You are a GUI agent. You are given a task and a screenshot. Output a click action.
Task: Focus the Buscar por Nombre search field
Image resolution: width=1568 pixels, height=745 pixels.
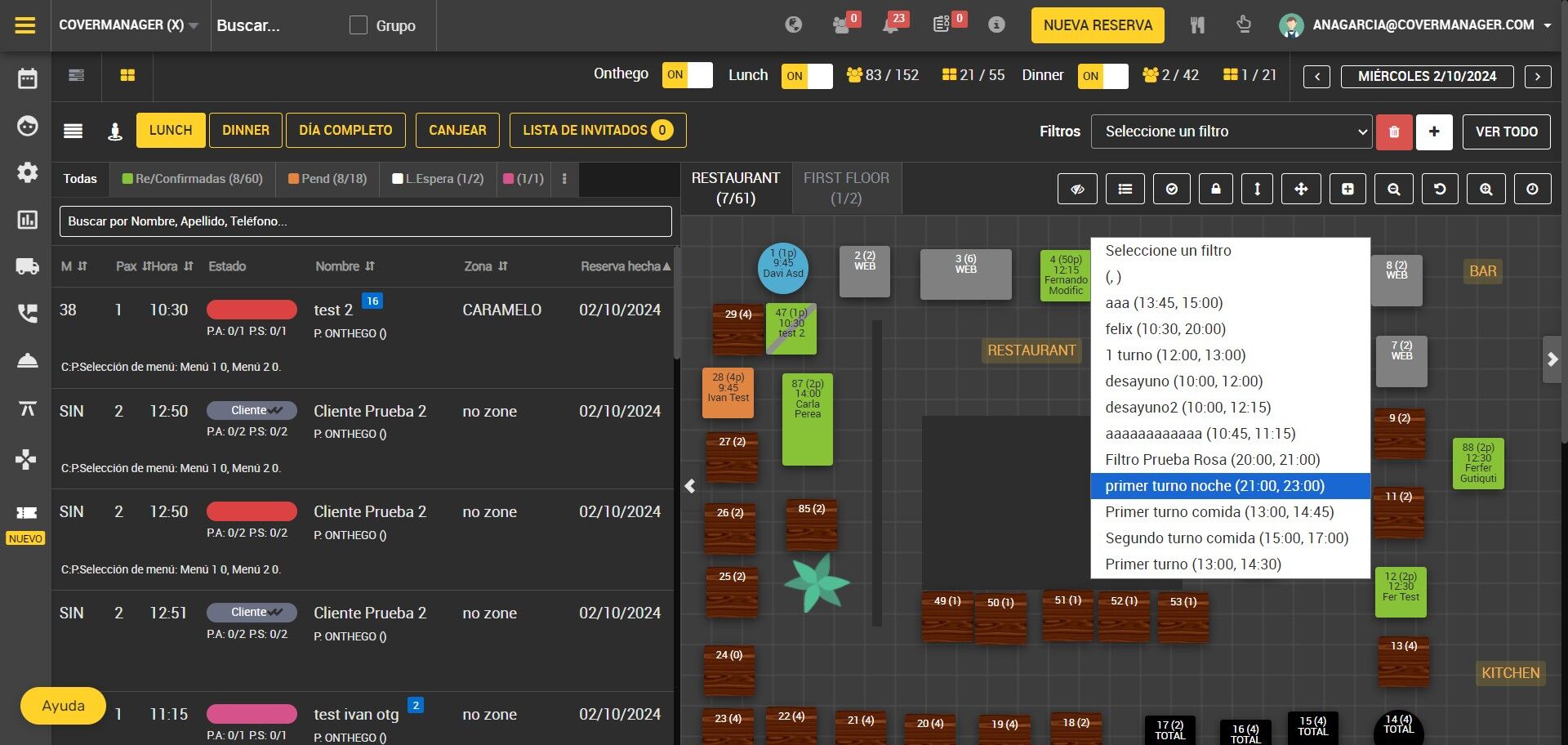[366, 221]
